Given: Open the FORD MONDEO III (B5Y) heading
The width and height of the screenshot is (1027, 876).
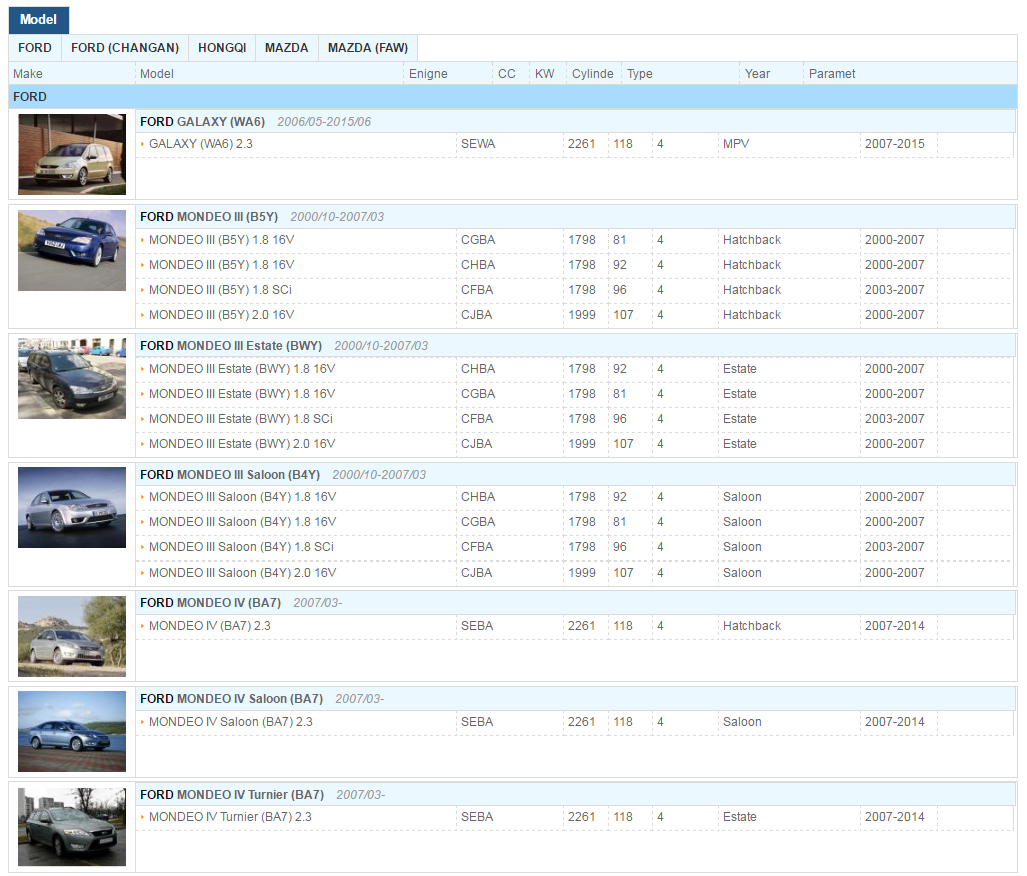Looking at the screenshot, I should [209, 217].
